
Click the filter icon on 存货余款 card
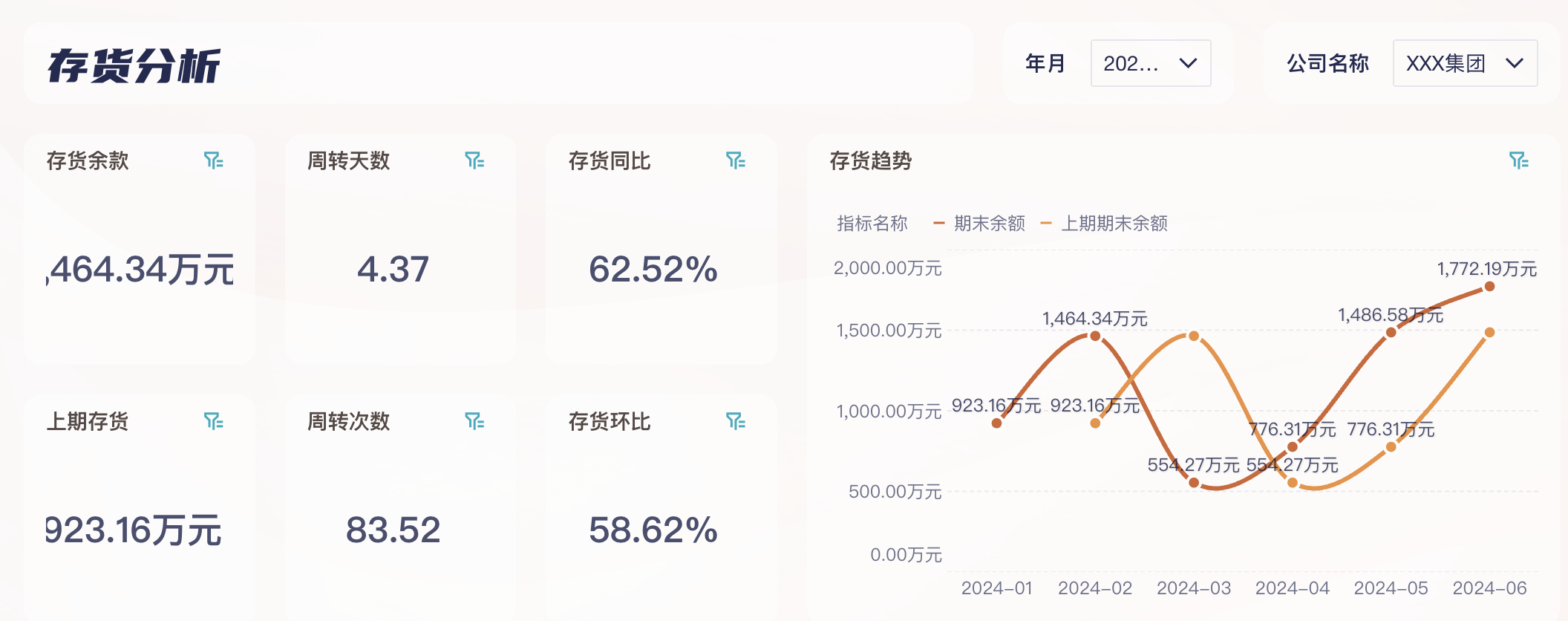tap(214, 162)
